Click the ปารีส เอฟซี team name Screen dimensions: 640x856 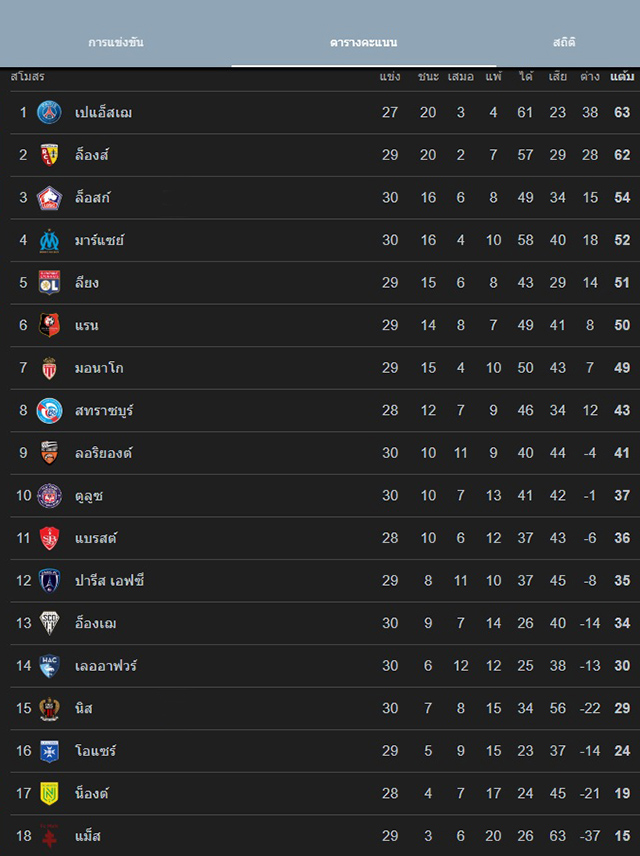109,580
